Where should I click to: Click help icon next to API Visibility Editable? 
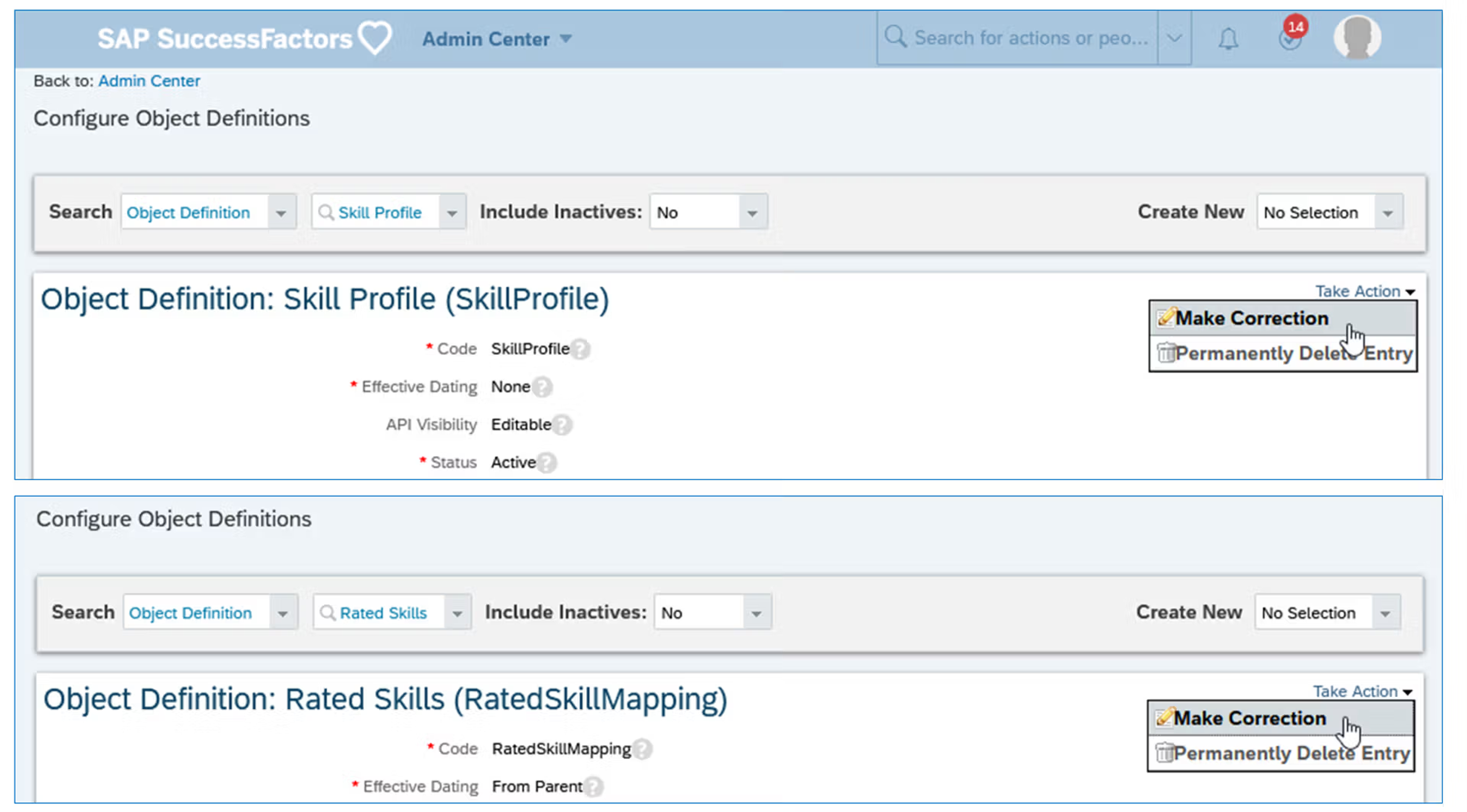pyautogui.click(x=562, y=425)
